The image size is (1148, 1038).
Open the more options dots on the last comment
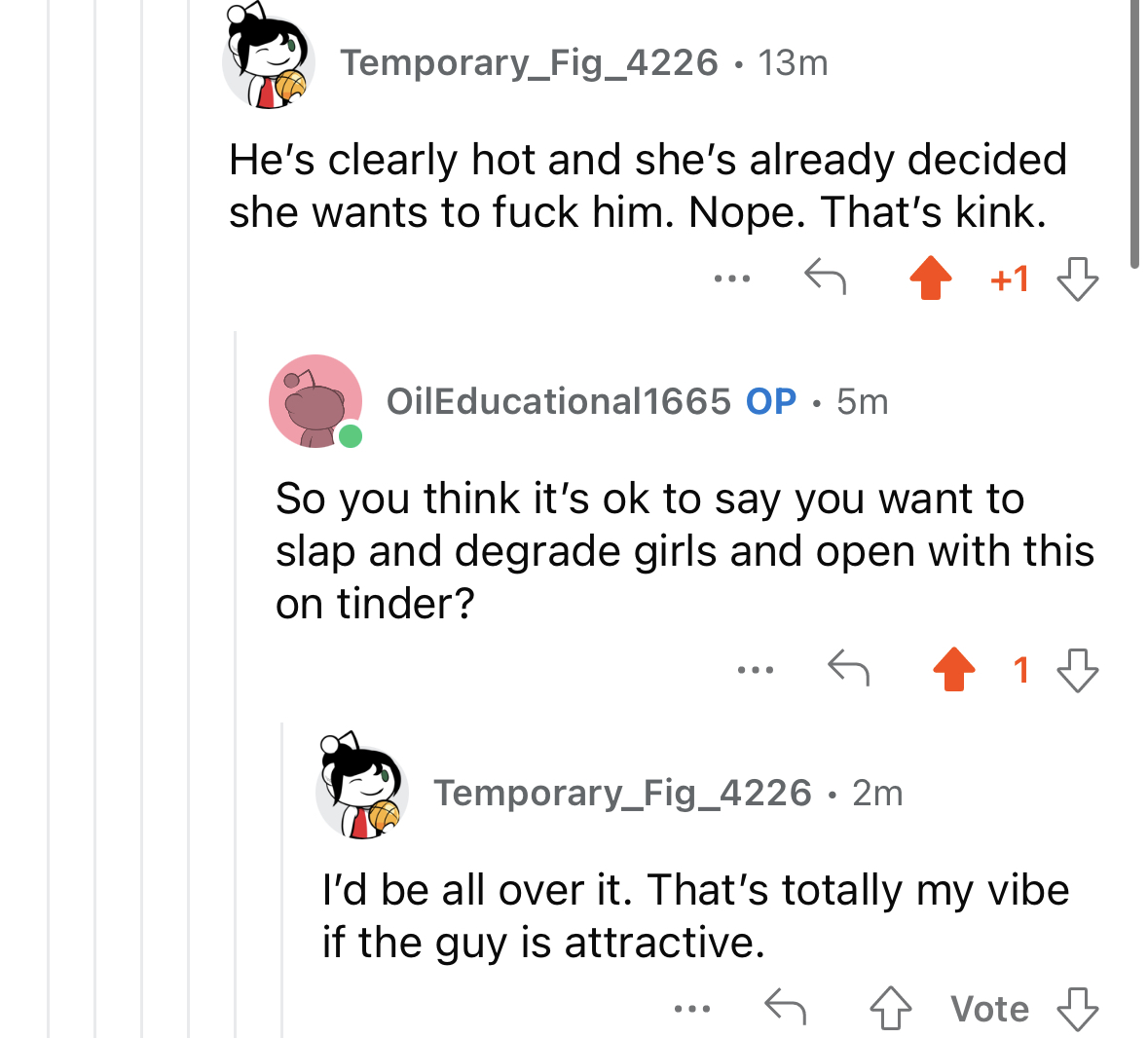coord(692,1009)
